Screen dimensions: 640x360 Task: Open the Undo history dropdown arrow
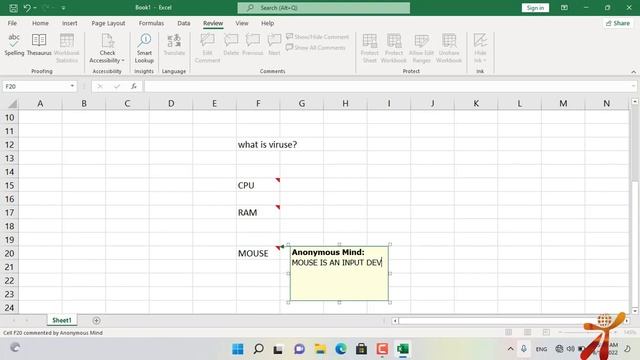point(35,8)
